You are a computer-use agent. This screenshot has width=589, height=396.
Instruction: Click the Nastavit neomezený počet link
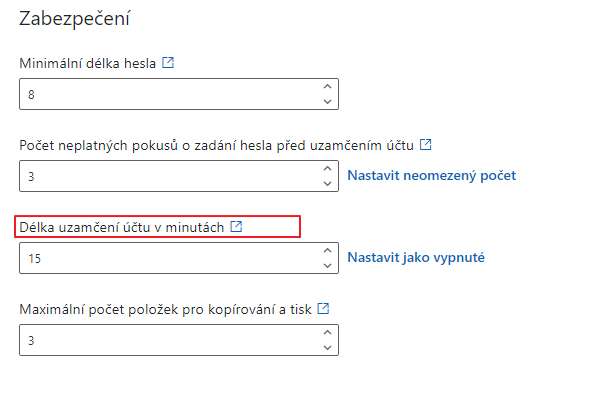point(432,176)
